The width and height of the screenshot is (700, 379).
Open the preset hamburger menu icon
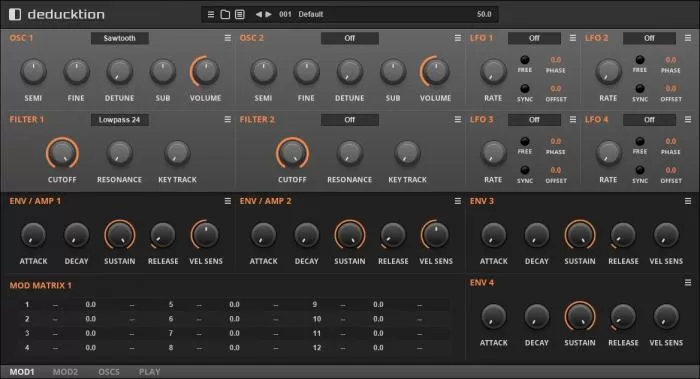pos(211,14)
